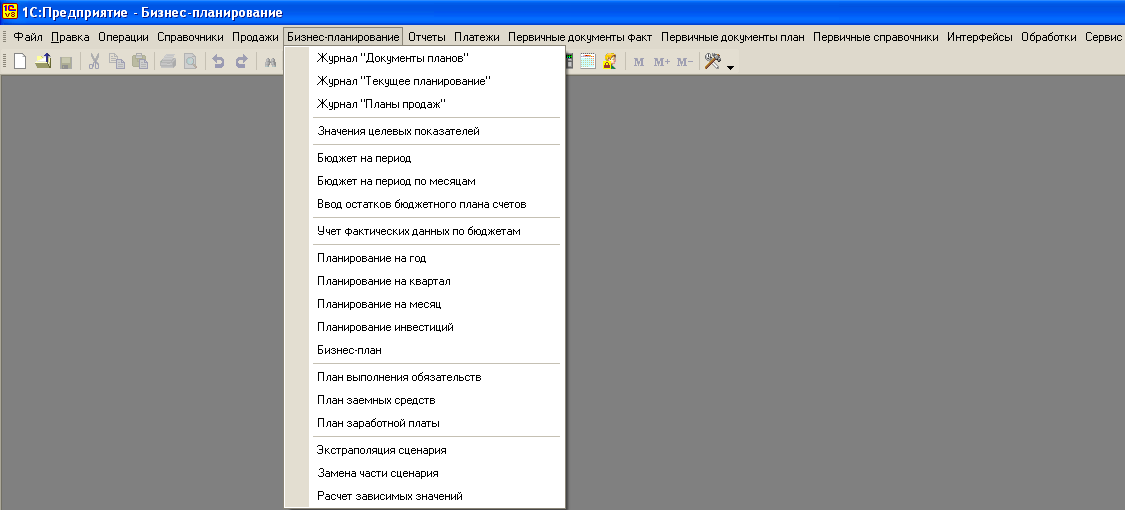Open the Продажи menu

[x=255, y=37]
